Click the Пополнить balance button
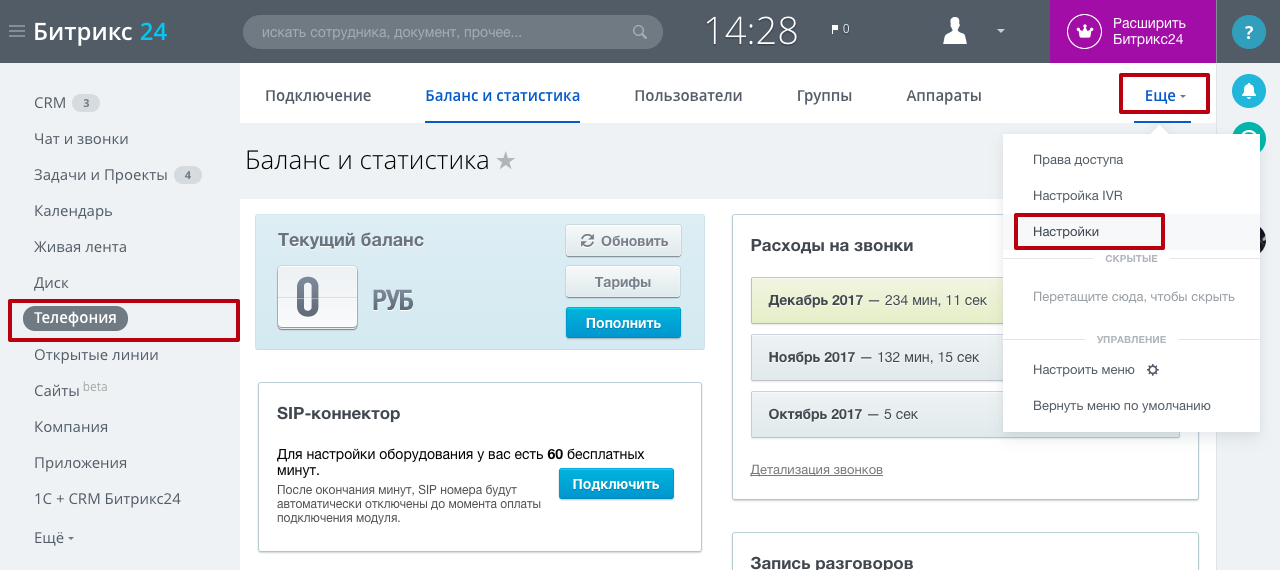 click(624, 323)
